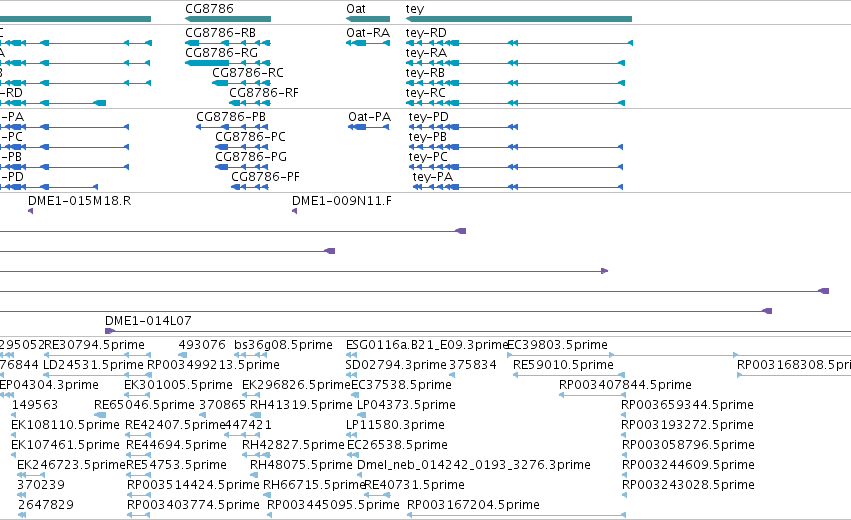Click the CG8786-RG transcript label

(x=221, y=53)
